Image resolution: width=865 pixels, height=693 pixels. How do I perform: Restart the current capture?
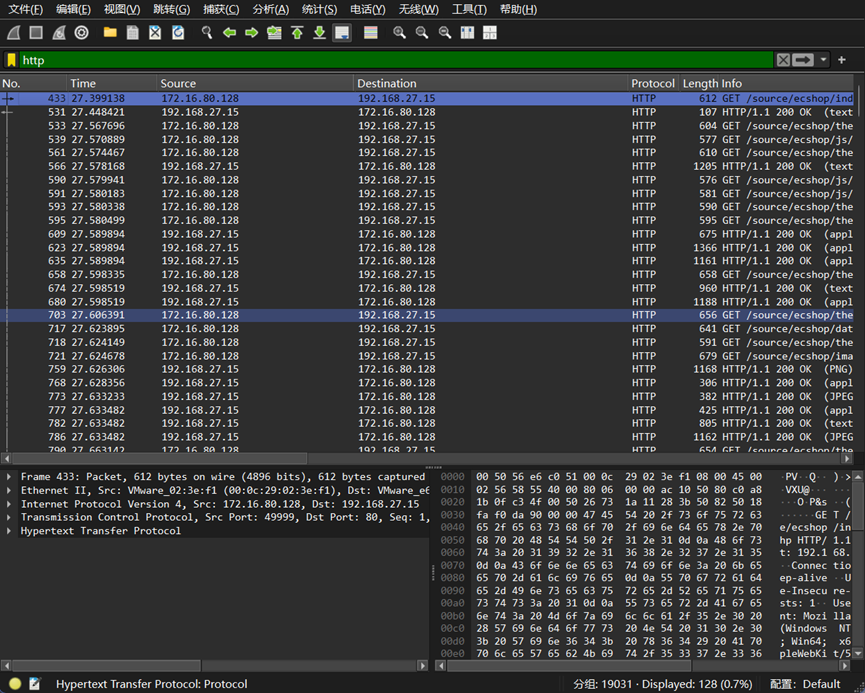click(x=57, y=32)
